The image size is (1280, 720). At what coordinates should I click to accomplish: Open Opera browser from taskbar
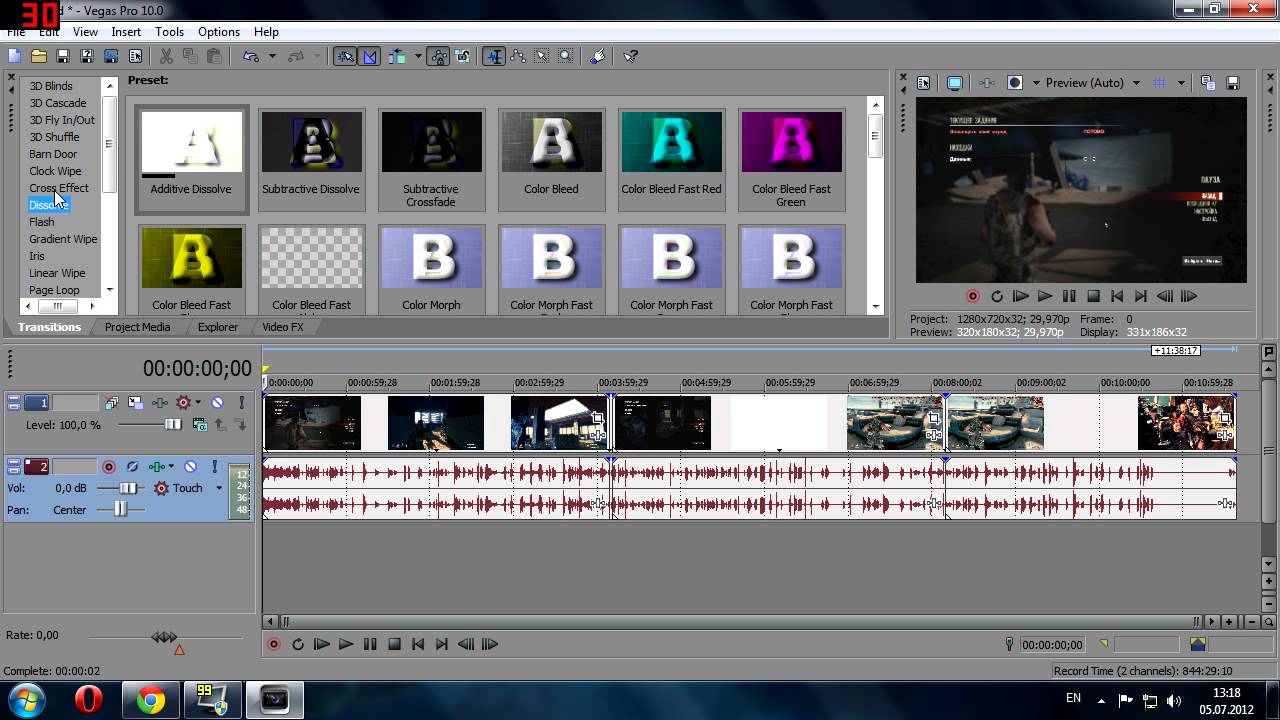[89, 700]
